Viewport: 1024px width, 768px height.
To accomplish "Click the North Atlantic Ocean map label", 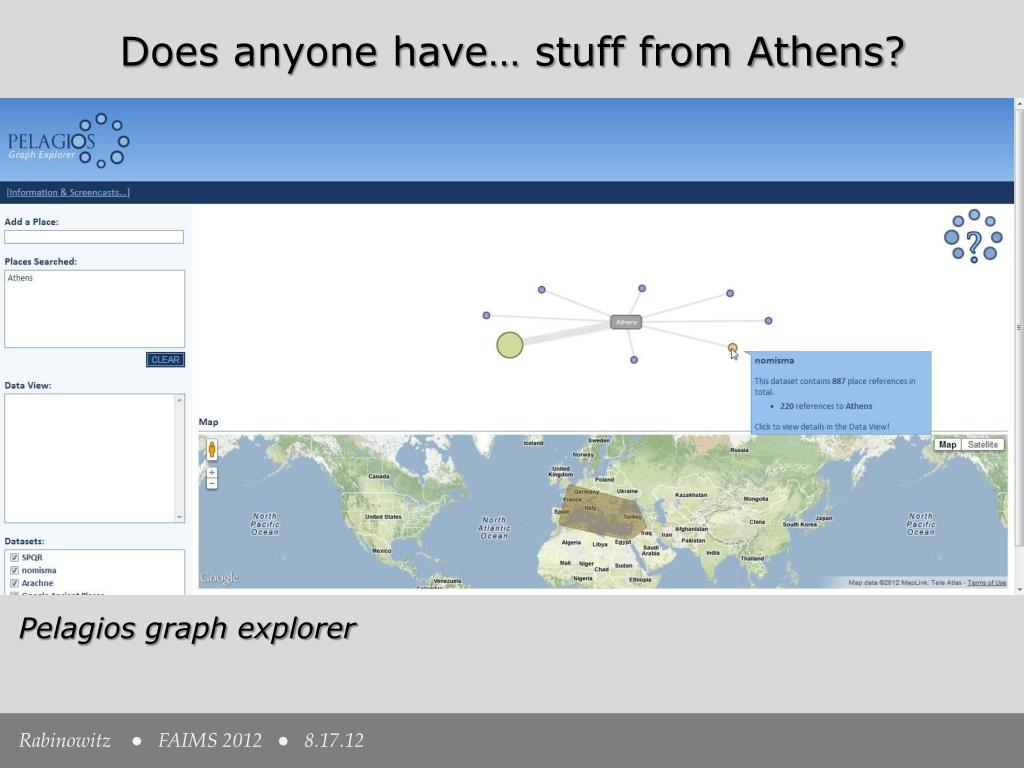I will pos(494,528).
